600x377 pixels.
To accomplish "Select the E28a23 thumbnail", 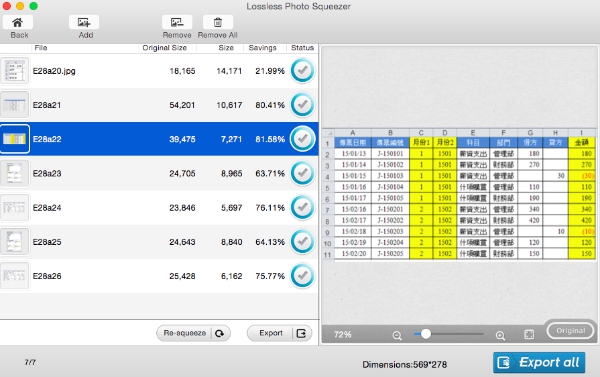I will point(15,173).
